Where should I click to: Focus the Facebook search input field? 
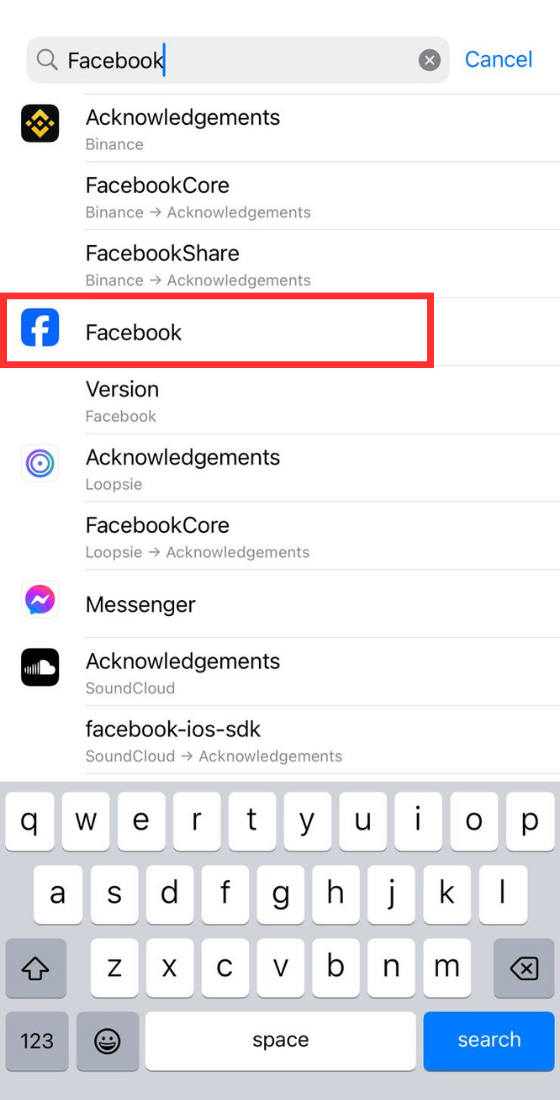click(238, 60)
